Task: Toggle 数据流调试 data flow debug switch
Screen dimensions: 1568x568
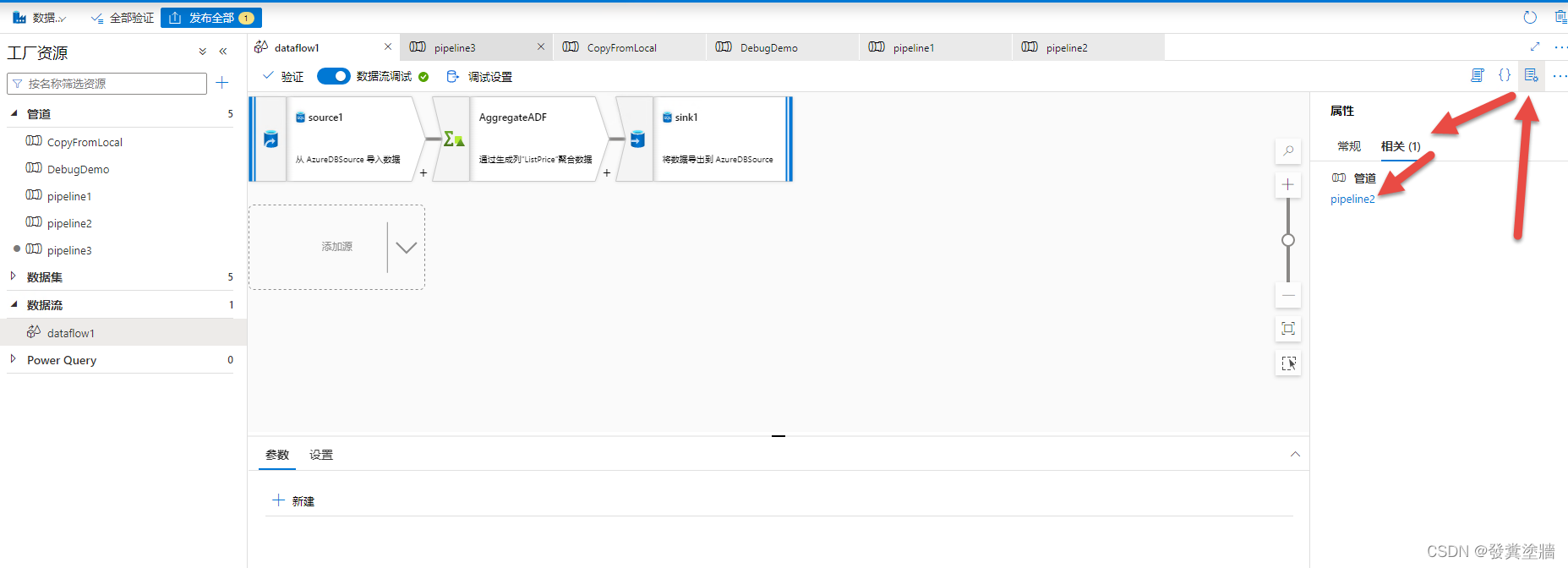Action: (x=333, y=76)
